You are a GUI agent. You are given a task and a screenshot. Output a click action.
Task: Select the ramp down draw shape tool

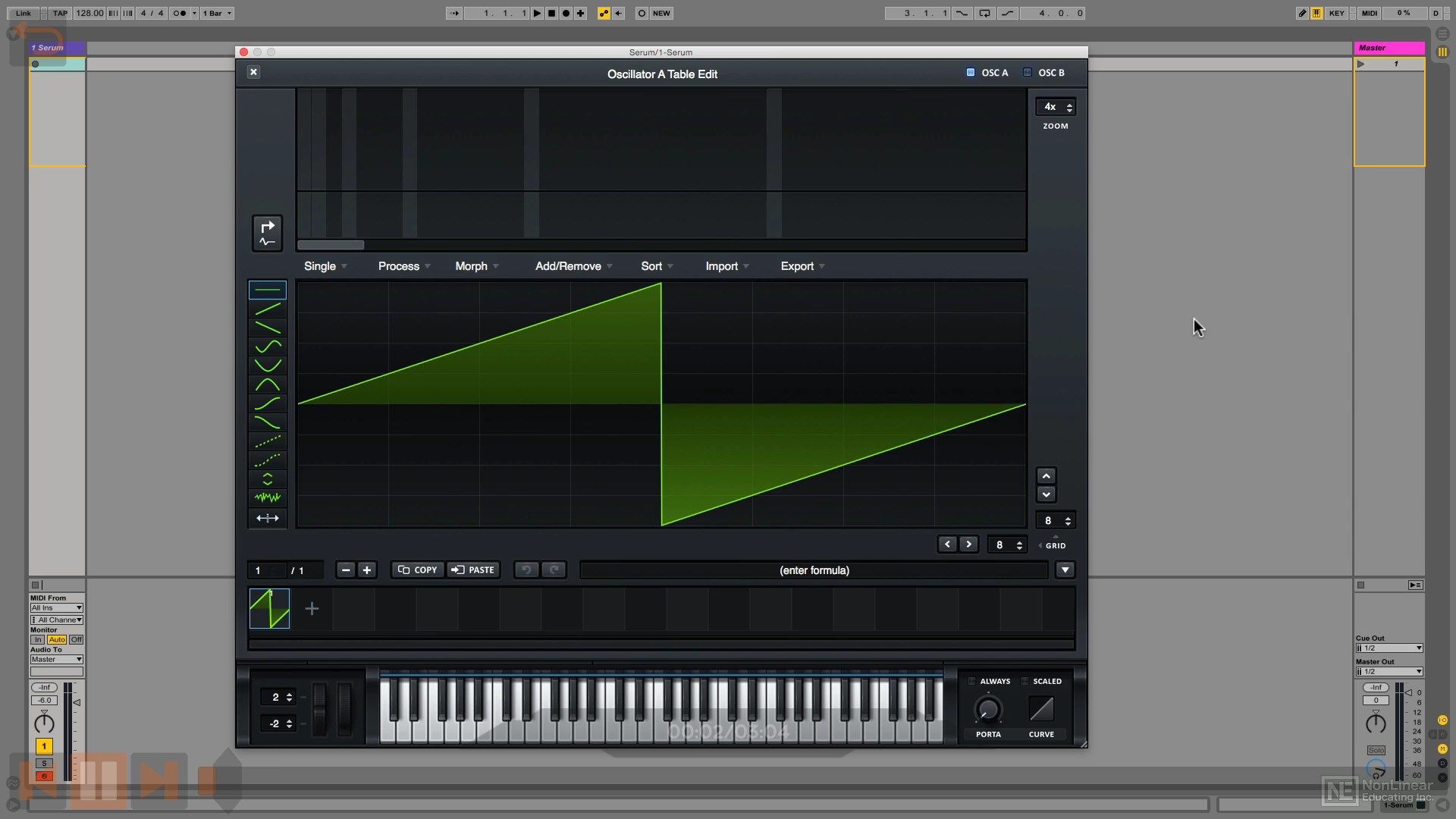tap(268, 328)
